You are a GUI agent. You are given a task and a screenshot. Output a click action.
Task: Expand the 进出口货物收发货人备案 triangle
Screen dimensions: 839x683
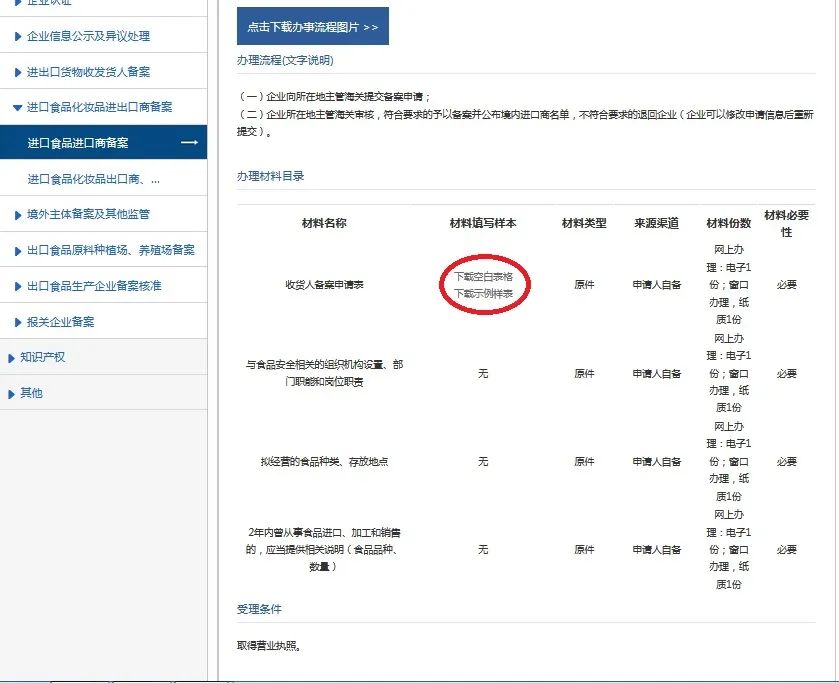click(18, 73)
